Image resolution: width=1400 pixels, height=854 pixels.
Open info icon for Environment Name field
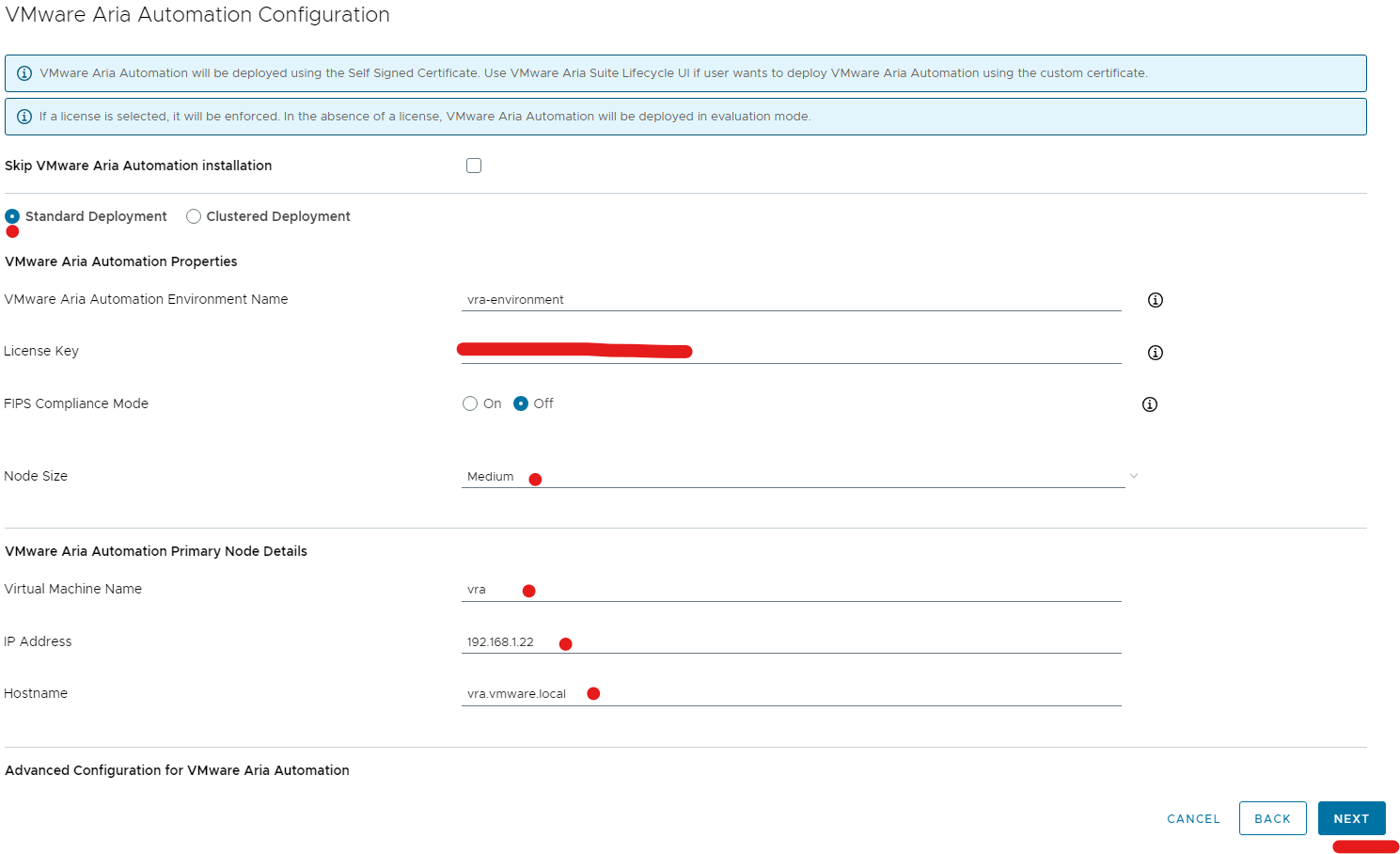[x=1156, y=300]
